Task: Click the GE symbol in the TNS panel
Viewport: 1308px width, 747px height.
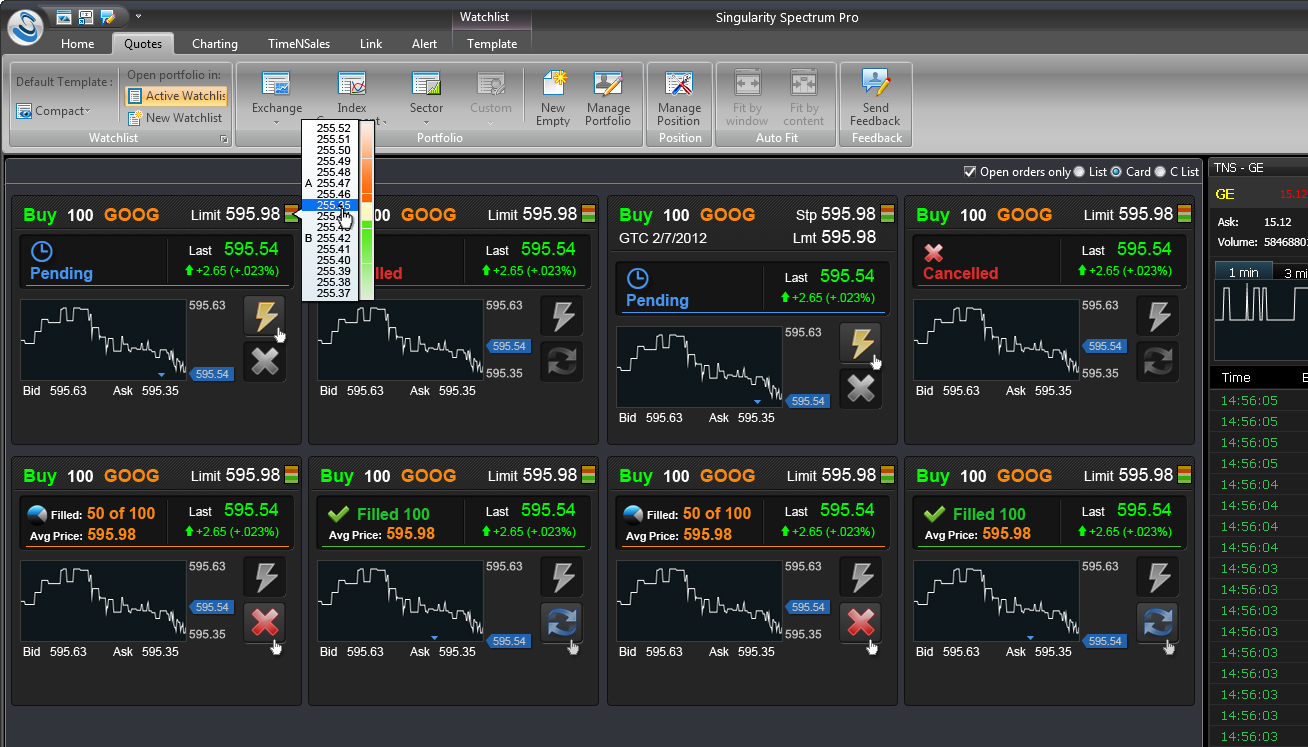Action: click(1224, 194)
